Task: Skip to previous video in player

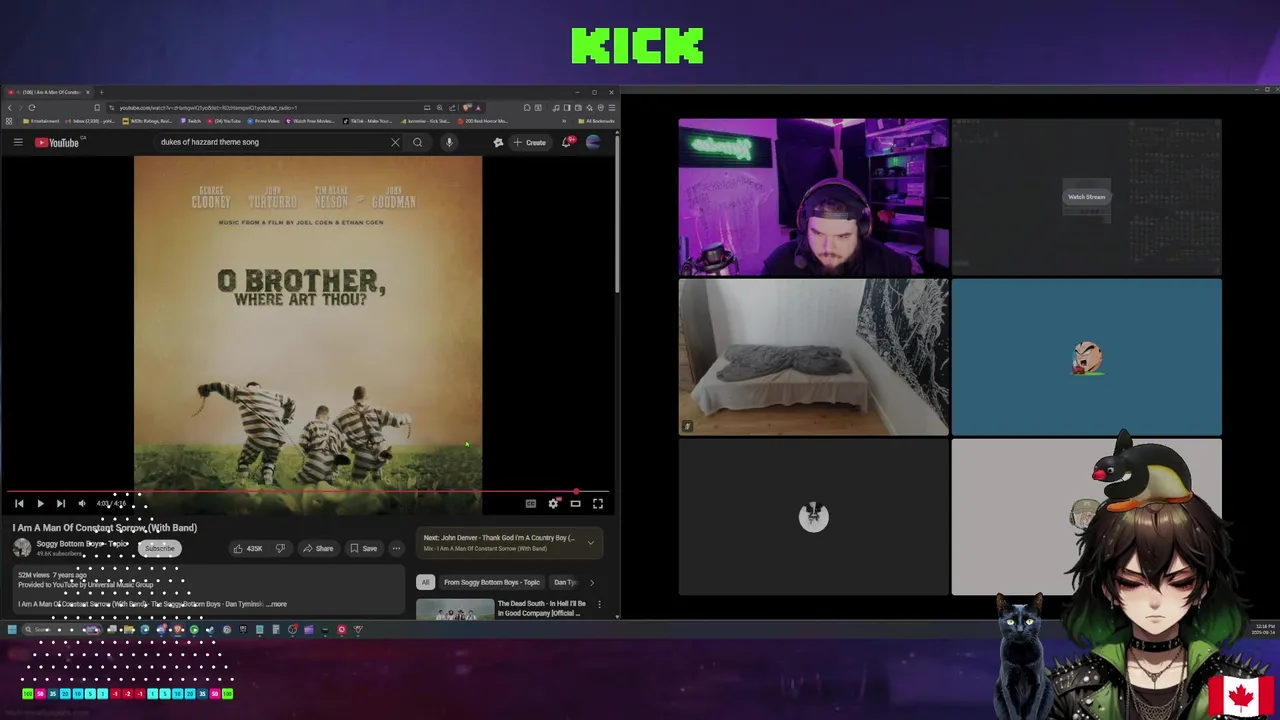Action: [x=19, y=504]
